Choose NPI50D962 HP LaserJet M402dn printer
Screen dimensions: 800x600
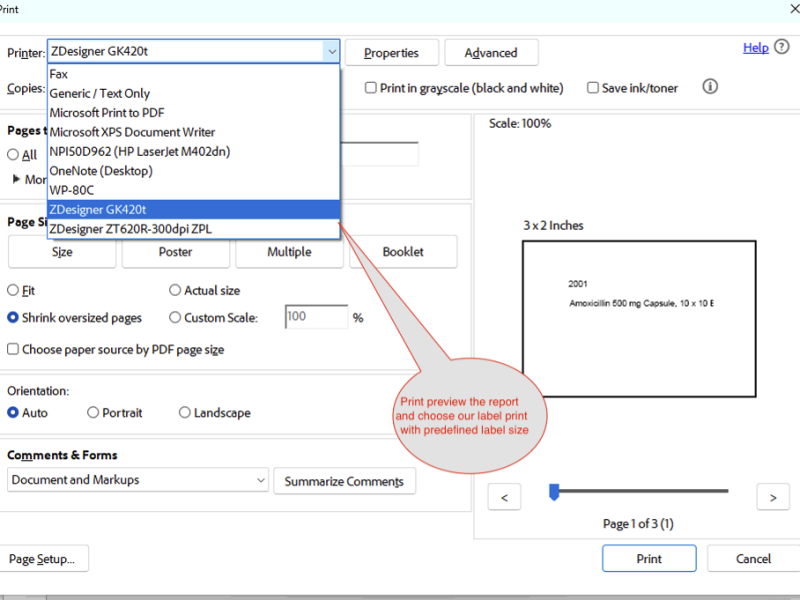click(193, 152)
